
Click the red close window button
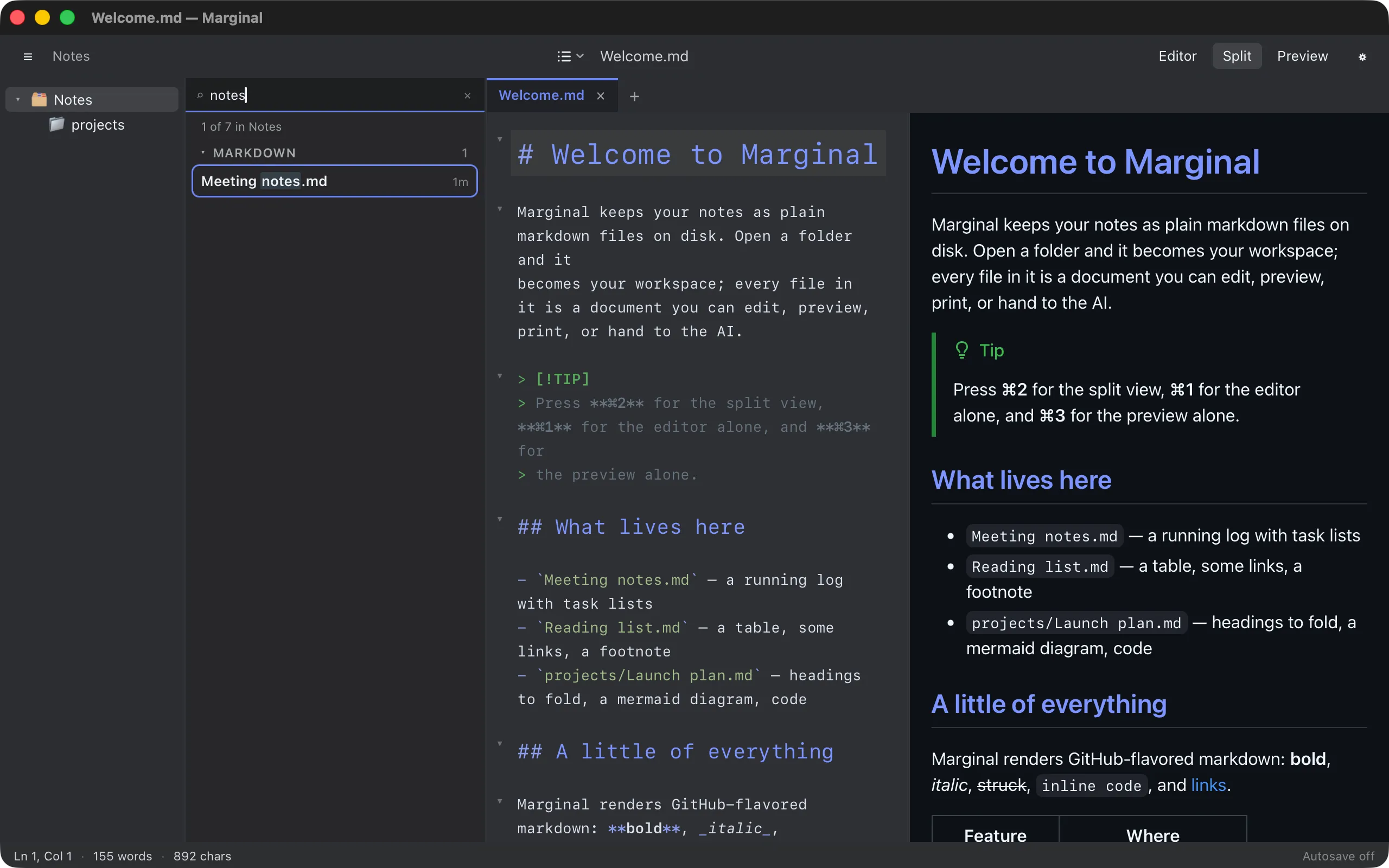[x=17, y=17]
